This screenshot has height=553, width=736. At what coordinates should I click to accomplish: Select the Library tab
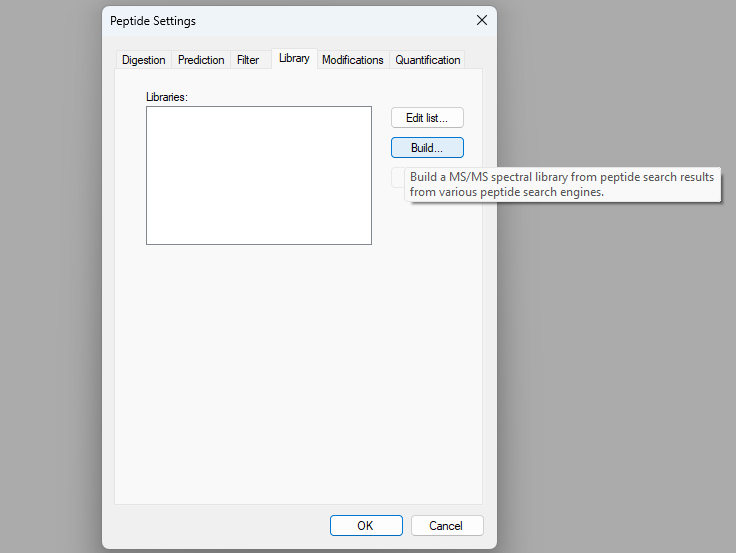(294, 59)
